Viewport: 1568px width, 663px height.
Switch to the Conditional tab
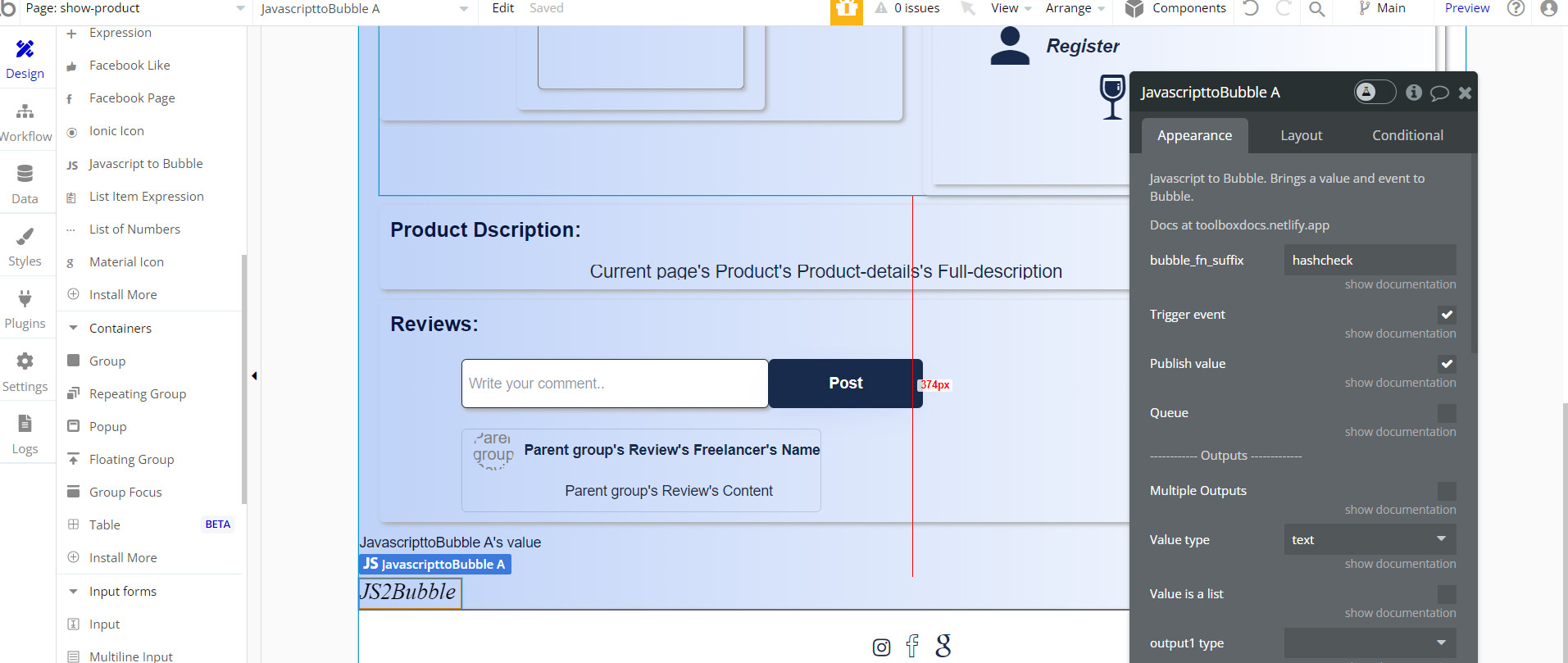point(1407,135)
